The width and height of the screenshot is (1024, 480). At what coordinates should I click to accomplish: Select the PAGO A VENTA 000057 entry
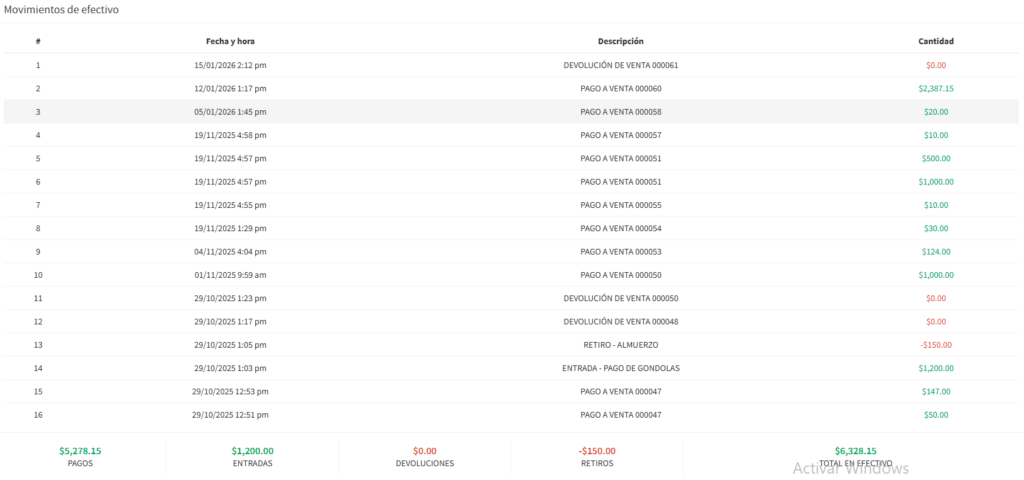click(620, 135)
